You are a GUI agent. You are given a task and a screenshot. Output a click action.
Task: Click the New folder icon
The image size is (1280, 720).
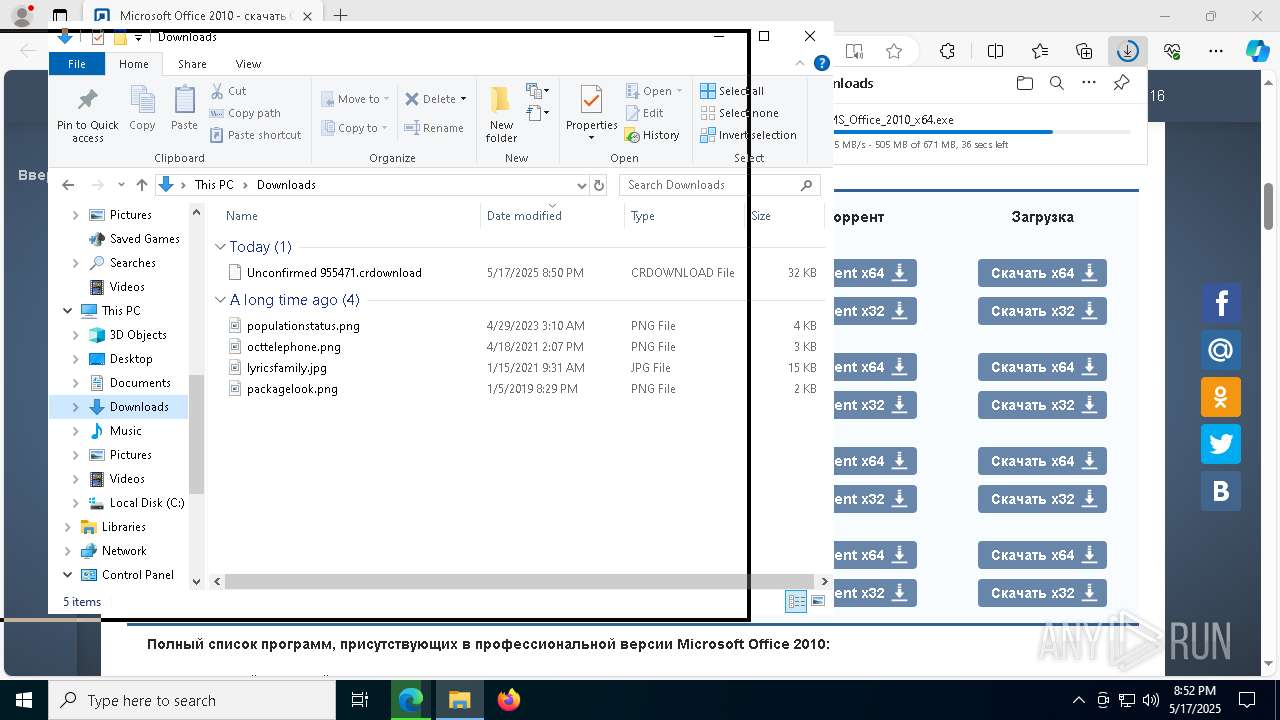point(501,101)
